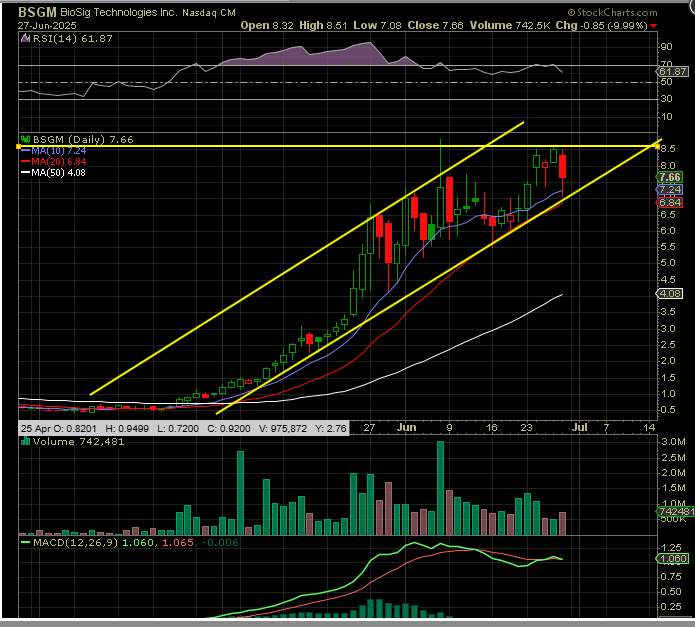Click the BSGM ticker symbol in the title
695x627 pixels.
coord(37,12)
